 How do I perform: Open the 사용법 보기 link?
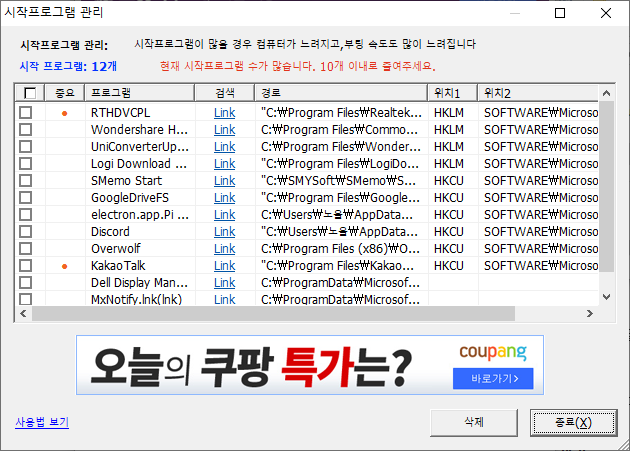click(42, 422)
